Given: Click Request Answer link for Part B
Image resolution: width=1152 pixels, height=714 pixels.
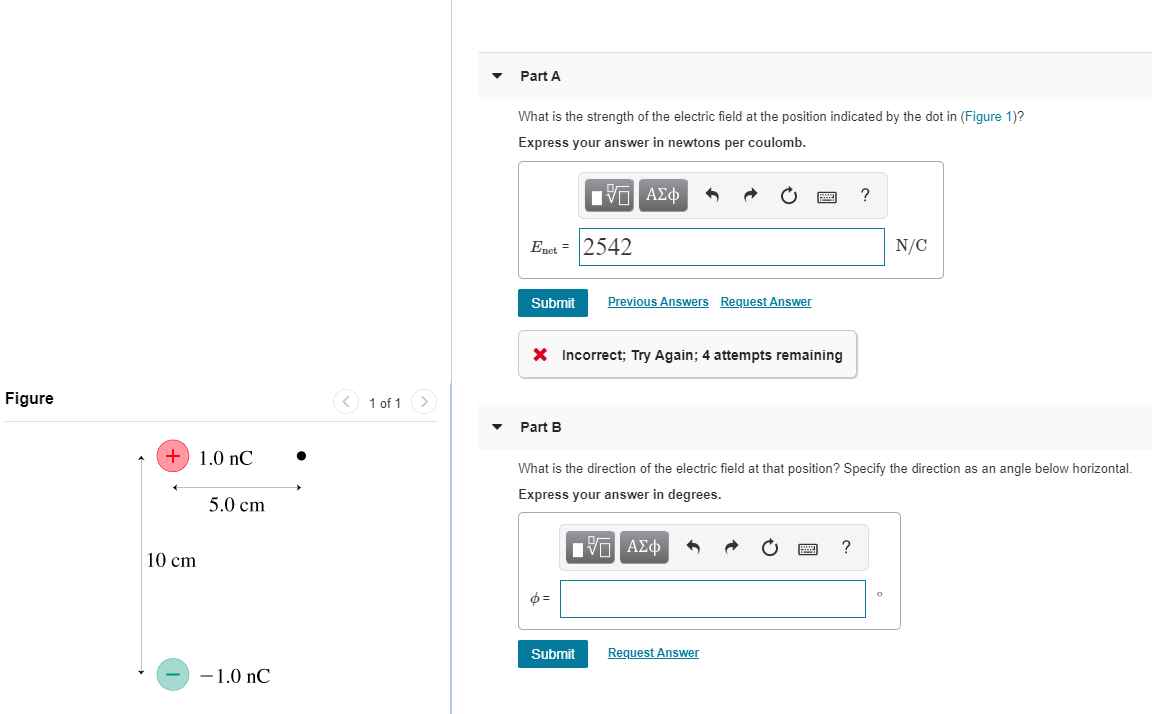Looking at the screenshot, I should pos(653,653).
